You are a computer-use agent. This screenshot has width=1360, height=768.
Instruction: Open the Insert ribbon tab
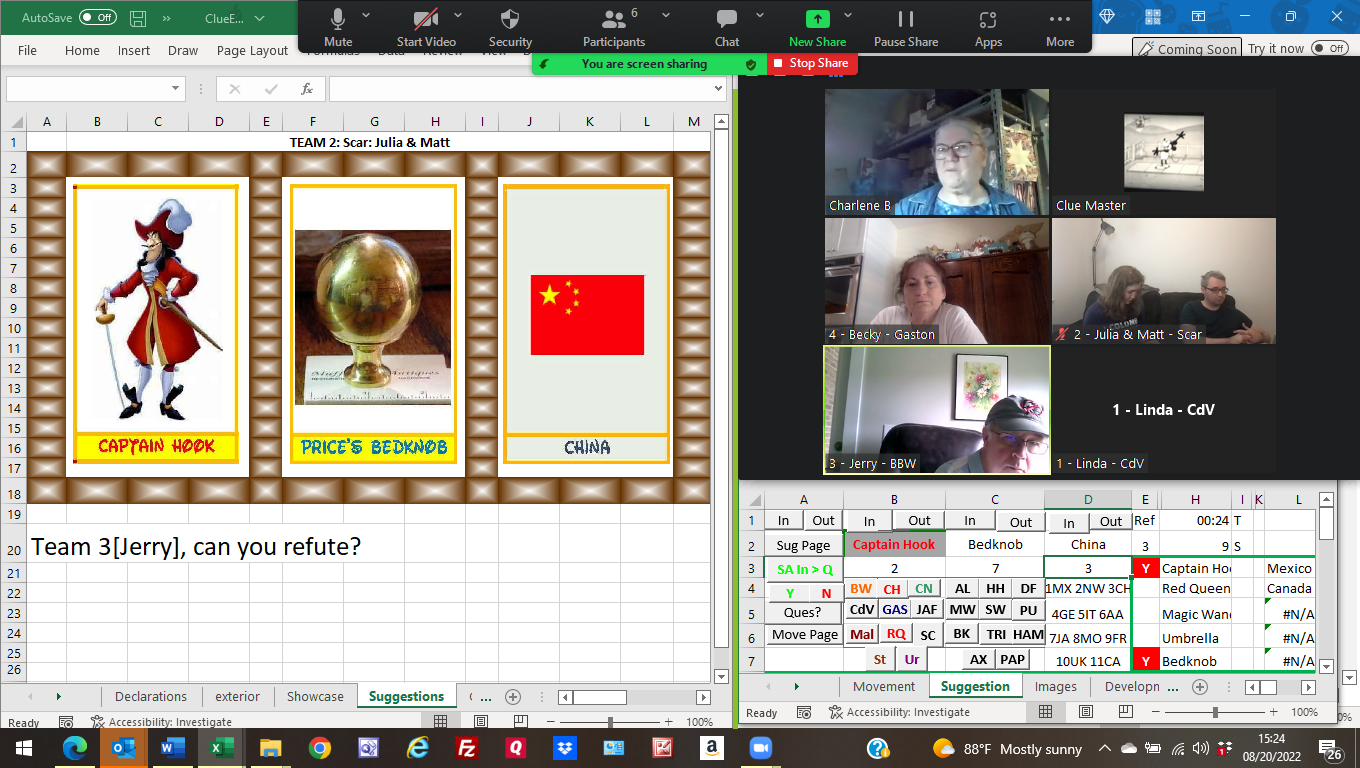134,50
